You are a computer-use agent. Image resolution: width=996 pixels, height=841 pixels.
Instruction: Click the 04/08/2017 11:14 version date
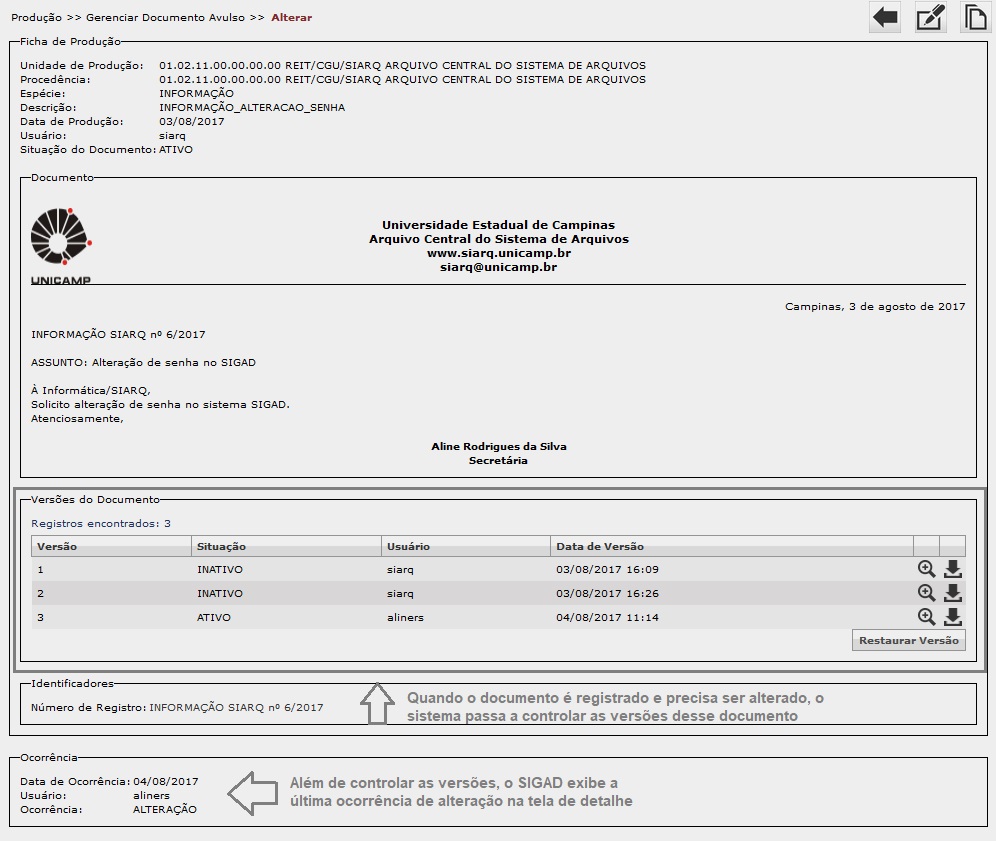pyautogui.click(x=607, y=617)
